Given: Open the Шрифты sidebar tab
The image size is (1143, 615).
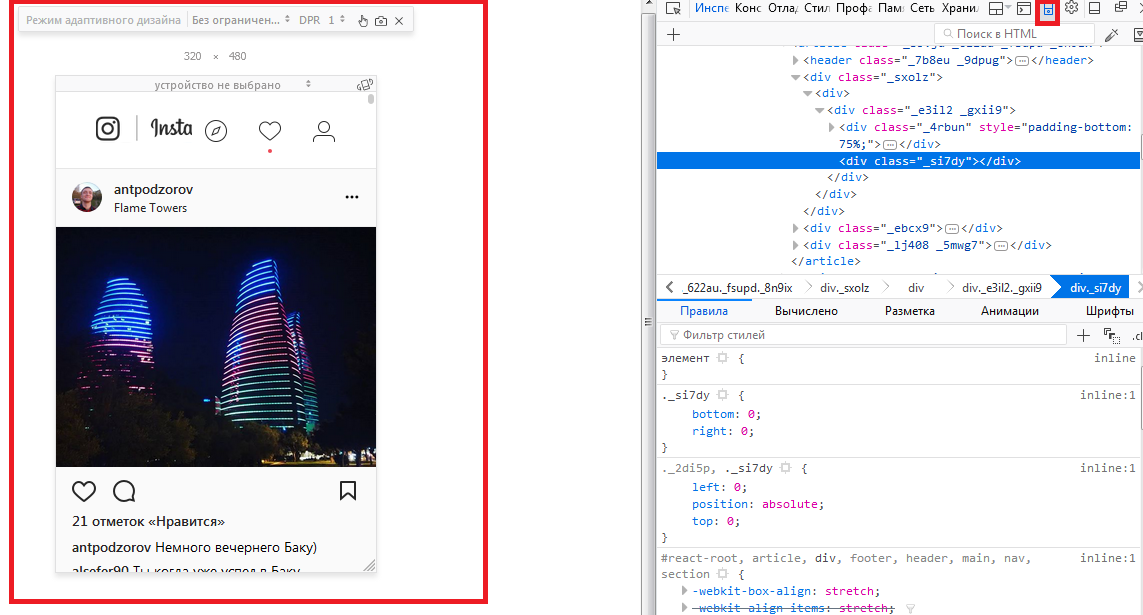Looking at the screenshot, I should point(1109,311).
